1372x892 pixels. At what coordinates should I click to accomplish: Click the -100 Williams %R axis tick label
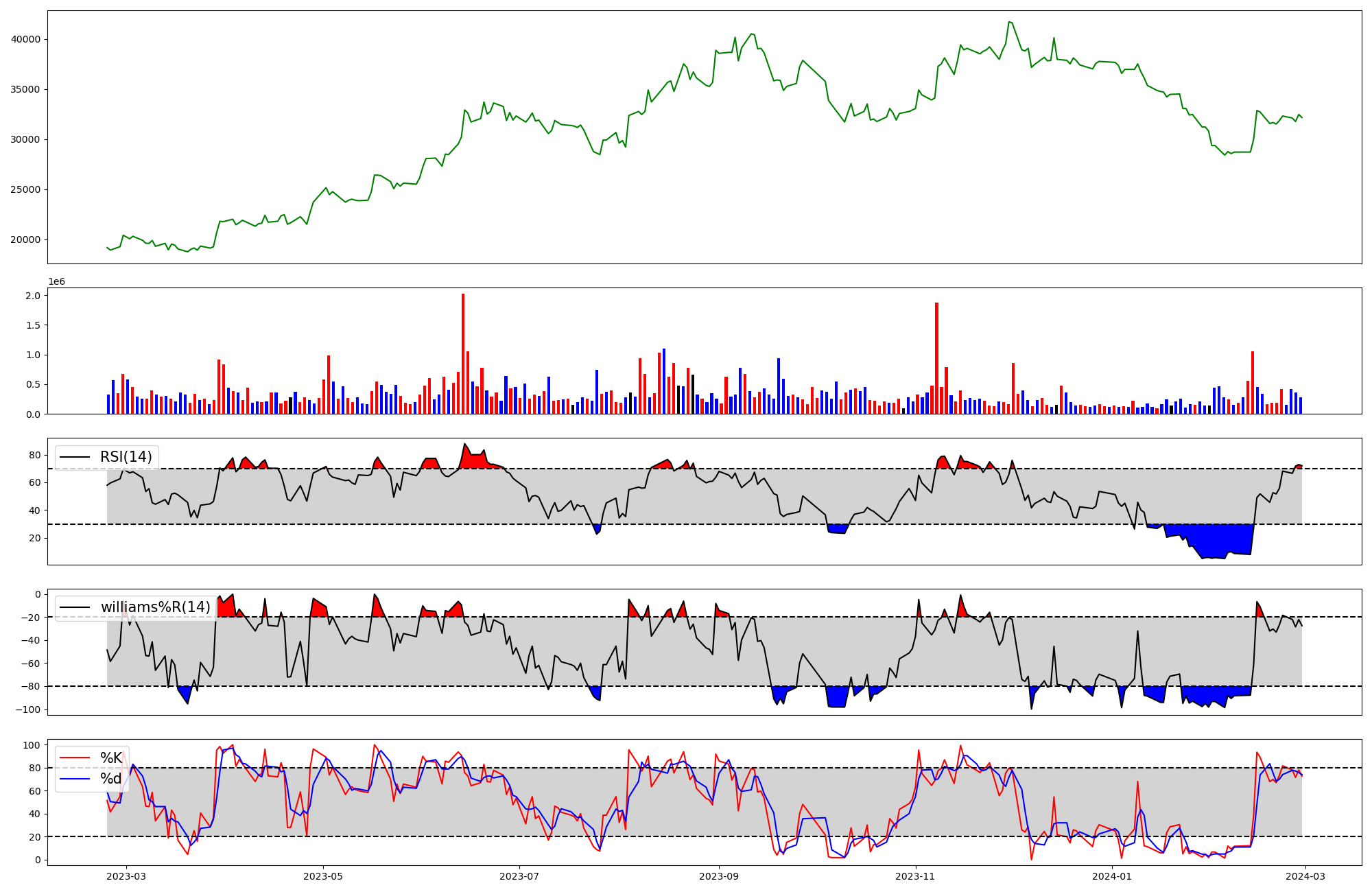point(28,709)
